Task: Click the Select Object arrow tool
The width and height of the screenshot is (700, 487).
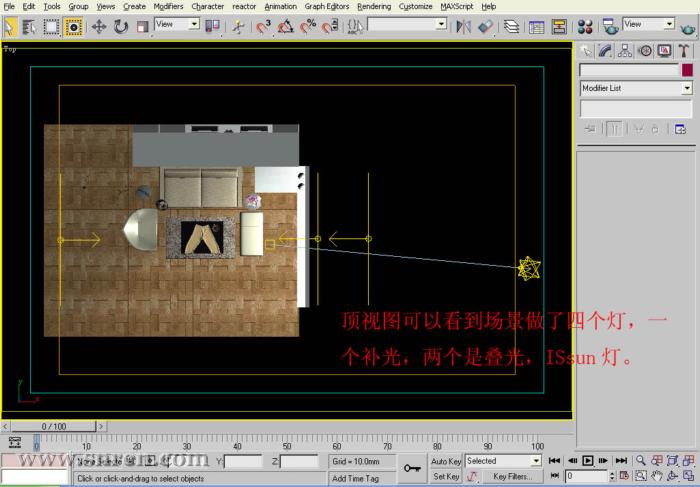Action: (10, 26)
